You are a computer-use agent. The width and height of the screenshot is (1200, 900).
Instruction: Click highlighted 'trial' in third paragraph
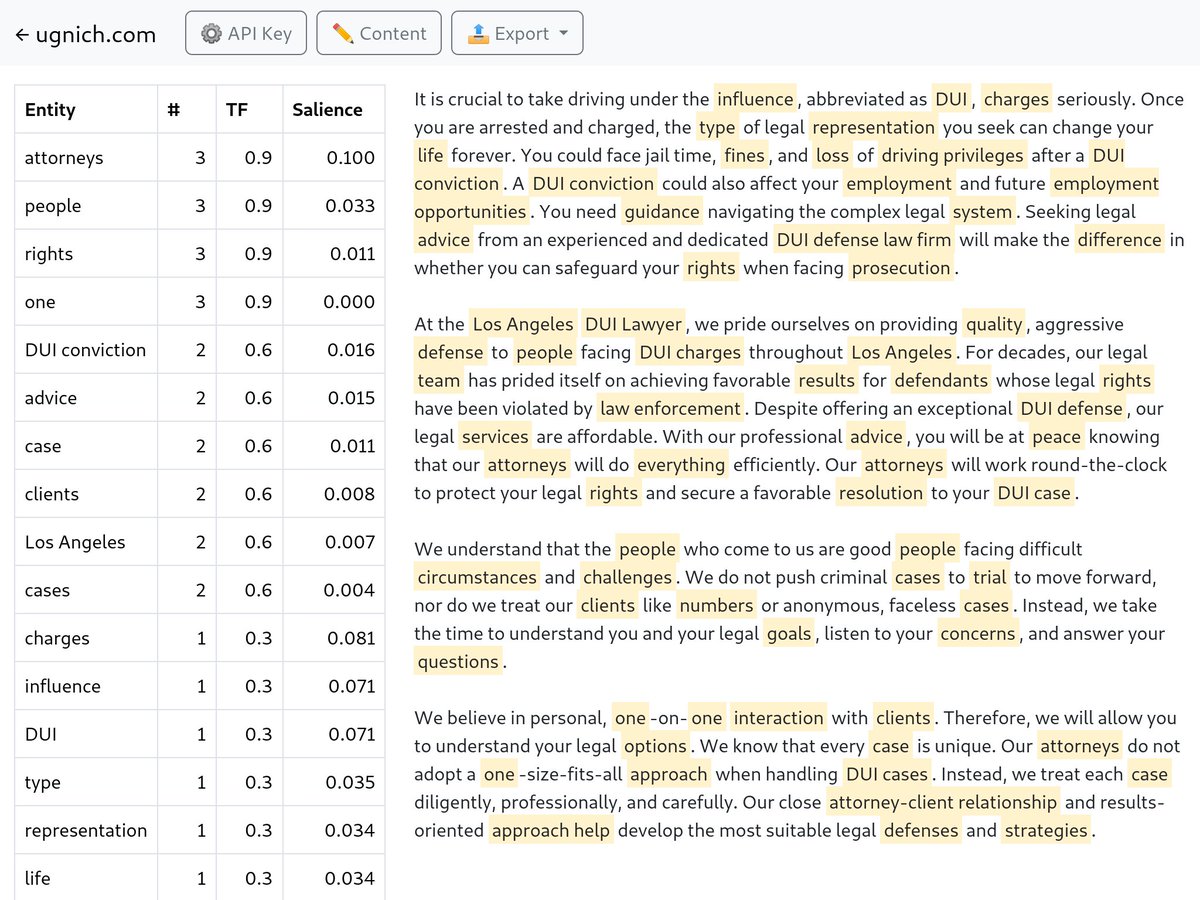point(989,578)
